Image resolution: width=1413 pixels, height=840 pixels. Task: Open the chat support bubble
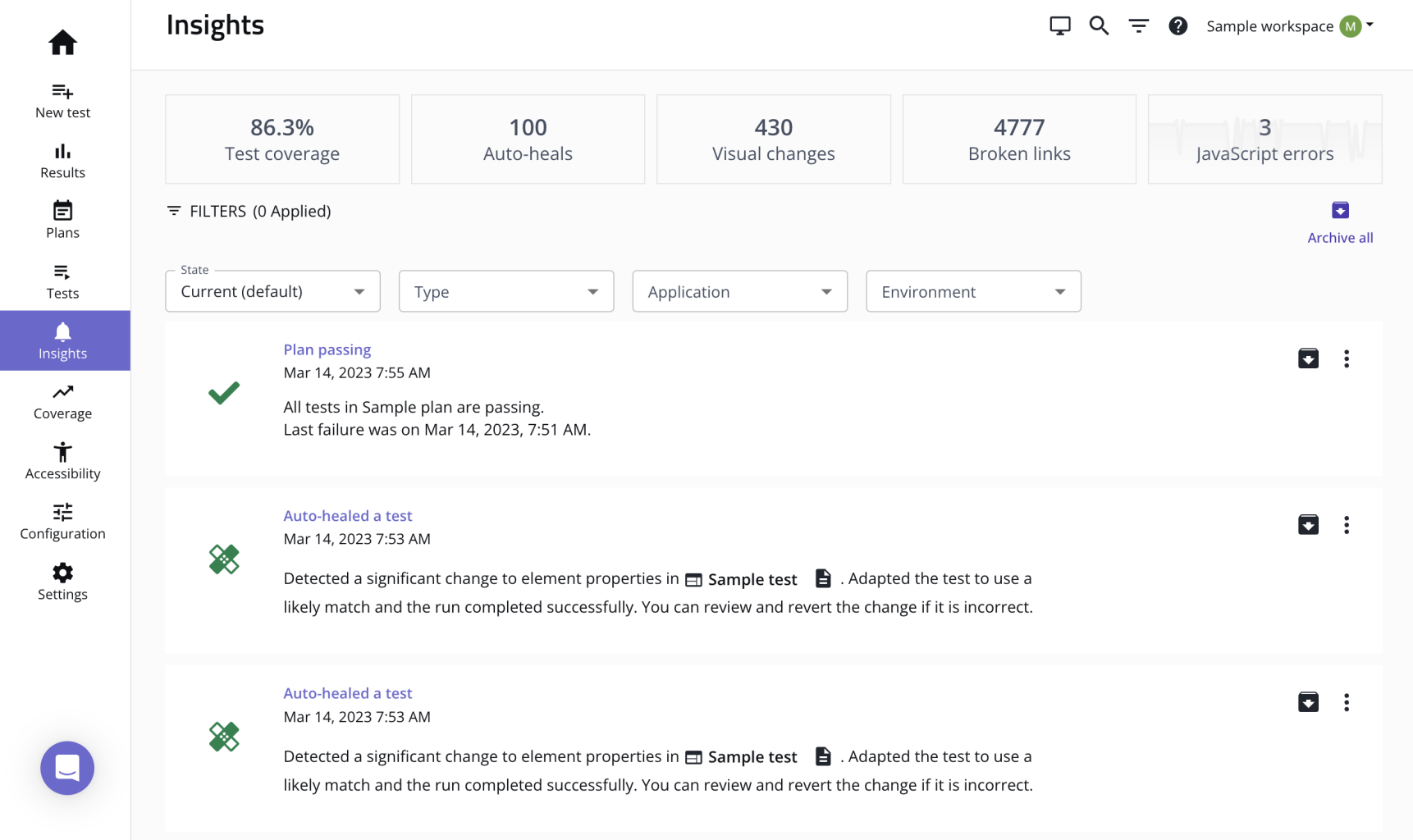67,768
